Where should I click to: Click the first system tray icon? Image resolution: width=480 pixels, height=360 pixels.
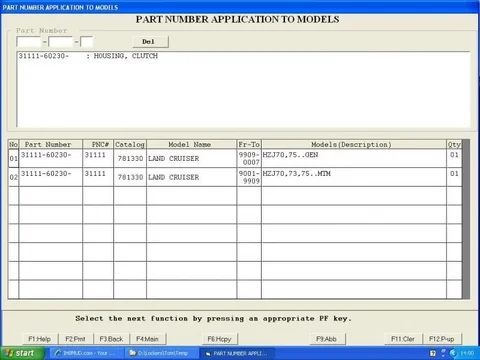pos(433,353)
